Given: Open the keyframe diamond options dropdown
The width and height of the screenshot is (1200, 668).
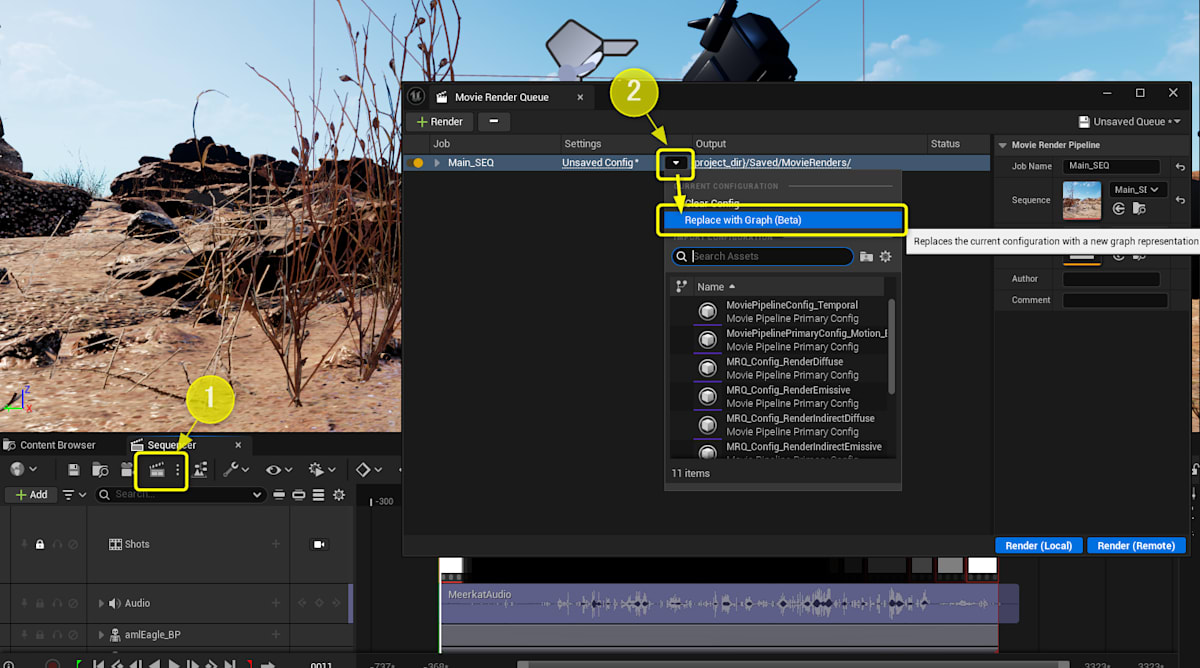Looking at the screenshot, I should tap(370, 469).
